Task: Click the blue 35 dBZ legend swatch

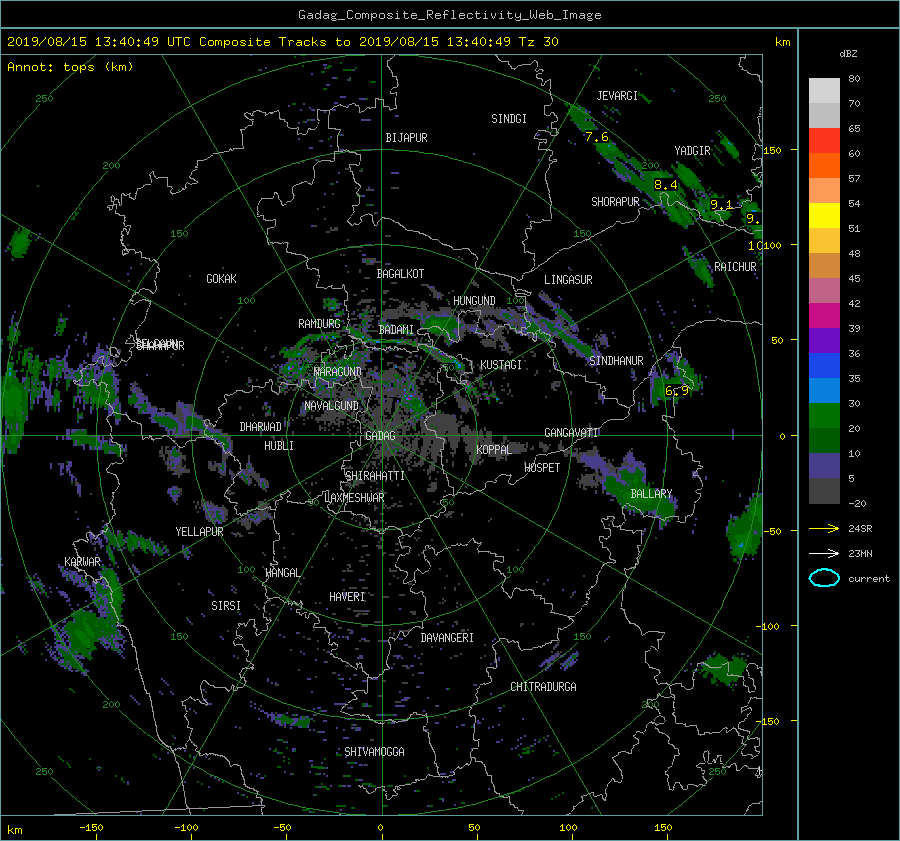Action: coord(824,366)
